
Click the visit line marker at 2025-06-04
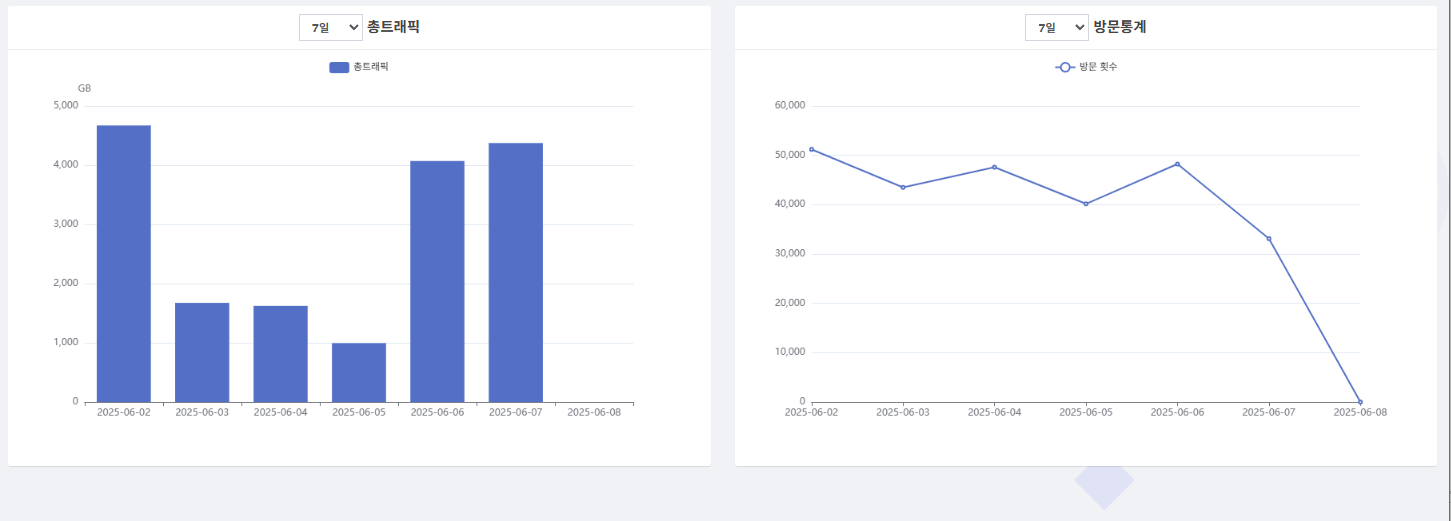click(x=994, y=167)
